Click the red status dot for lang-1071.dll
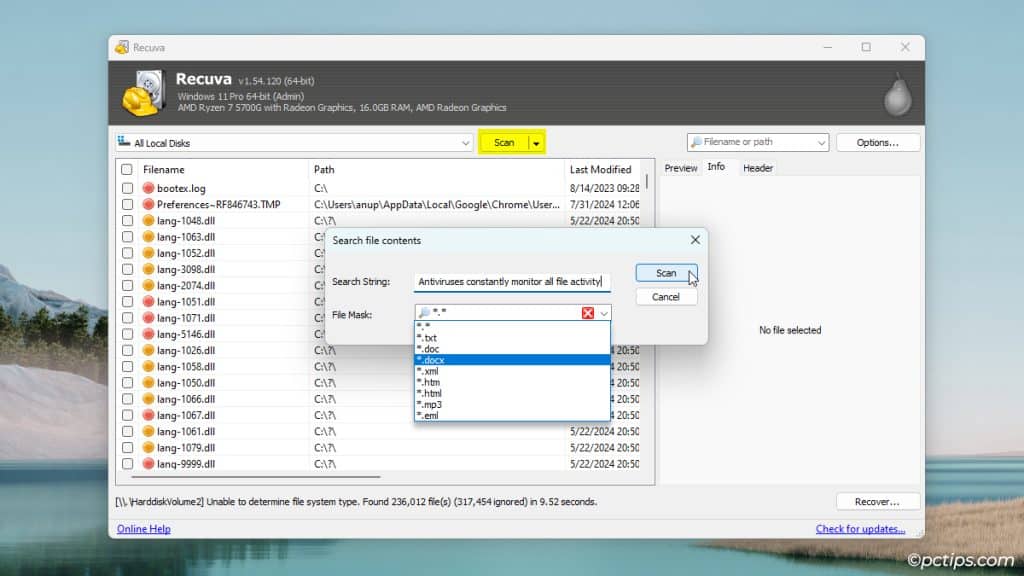The width and height of the screenshot is (1024, 576). pyautogui.click(x=148, y=318)
